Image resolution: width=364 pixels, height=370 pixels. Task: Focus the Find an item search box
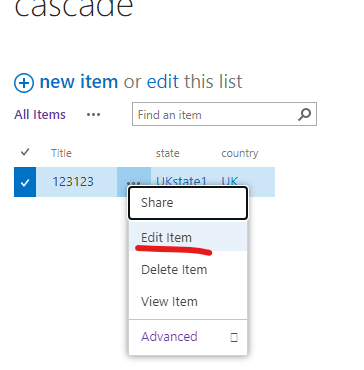point(215,115)
